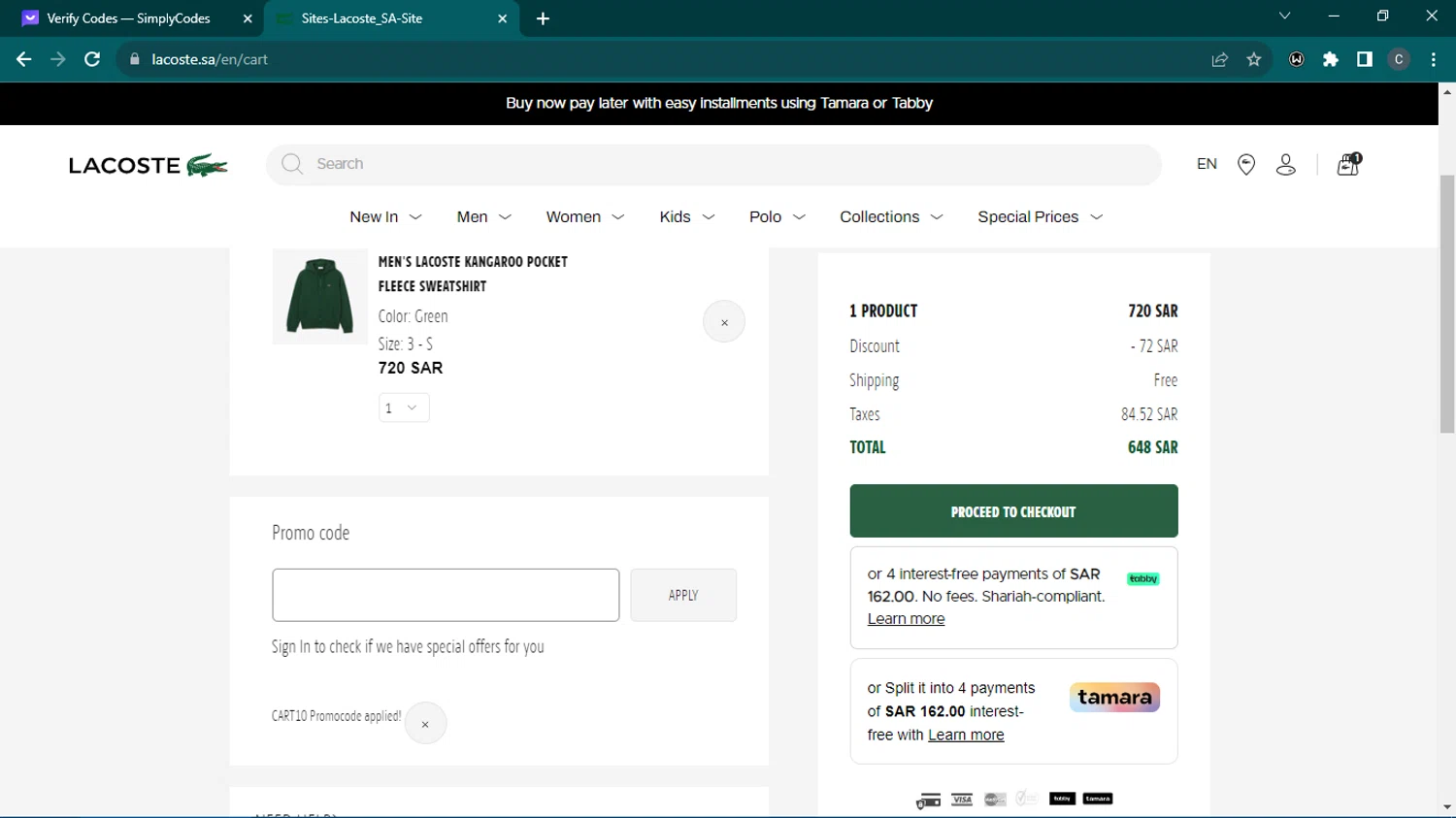
Task: Click the search magnifier icon
Action: pos(292,164)
